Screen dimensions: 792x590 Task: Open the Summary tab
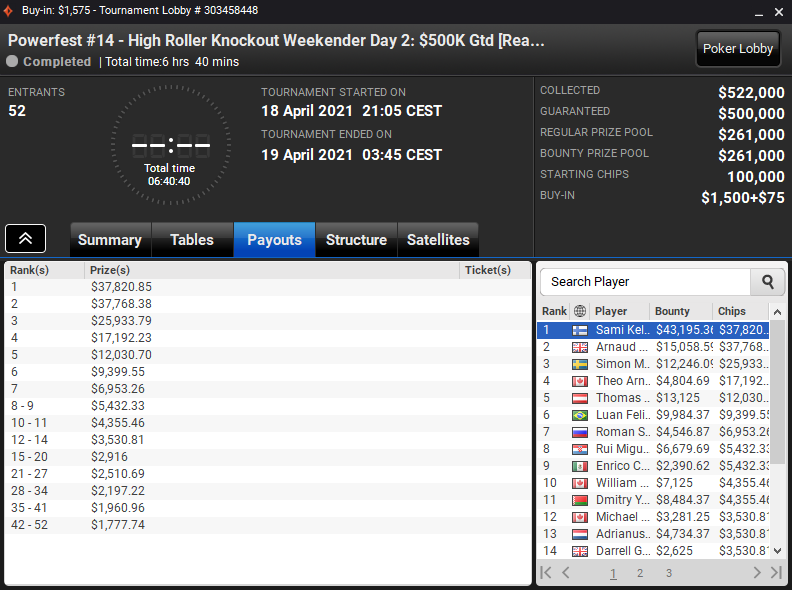pyautogui.click(x=110, y=239)
